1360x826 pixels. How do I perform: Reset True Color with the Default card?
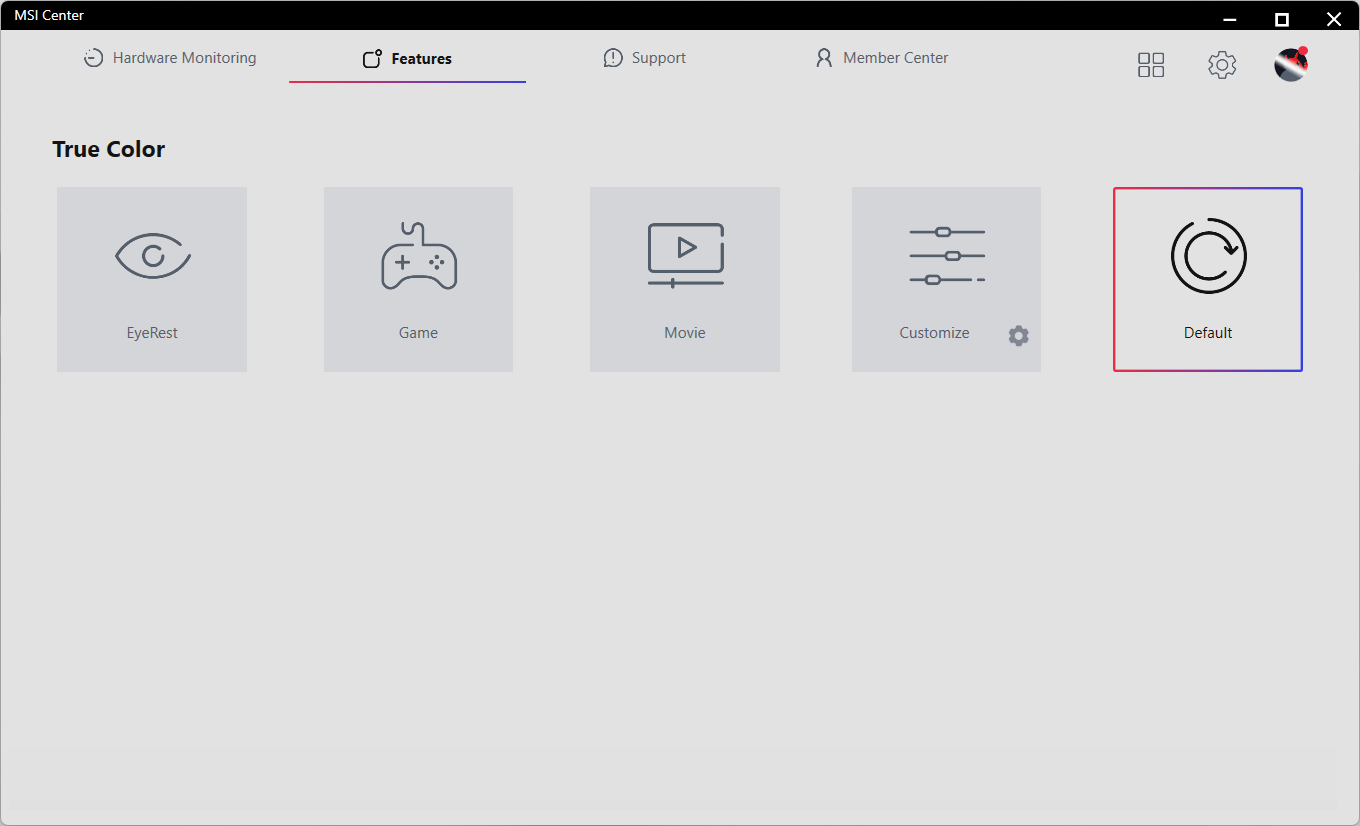pyautogui.click(x=1208, y=279)
